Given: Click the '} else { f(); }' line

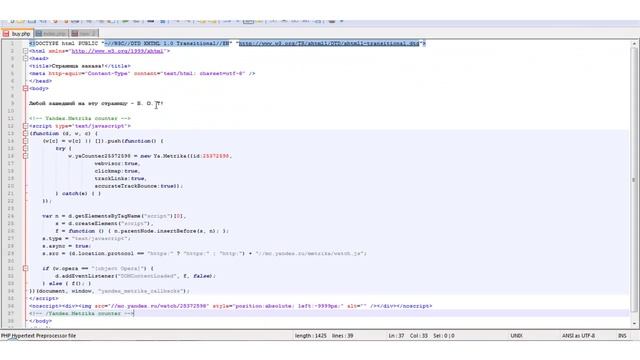Looking at the screenshot, I should pos(67,283).
